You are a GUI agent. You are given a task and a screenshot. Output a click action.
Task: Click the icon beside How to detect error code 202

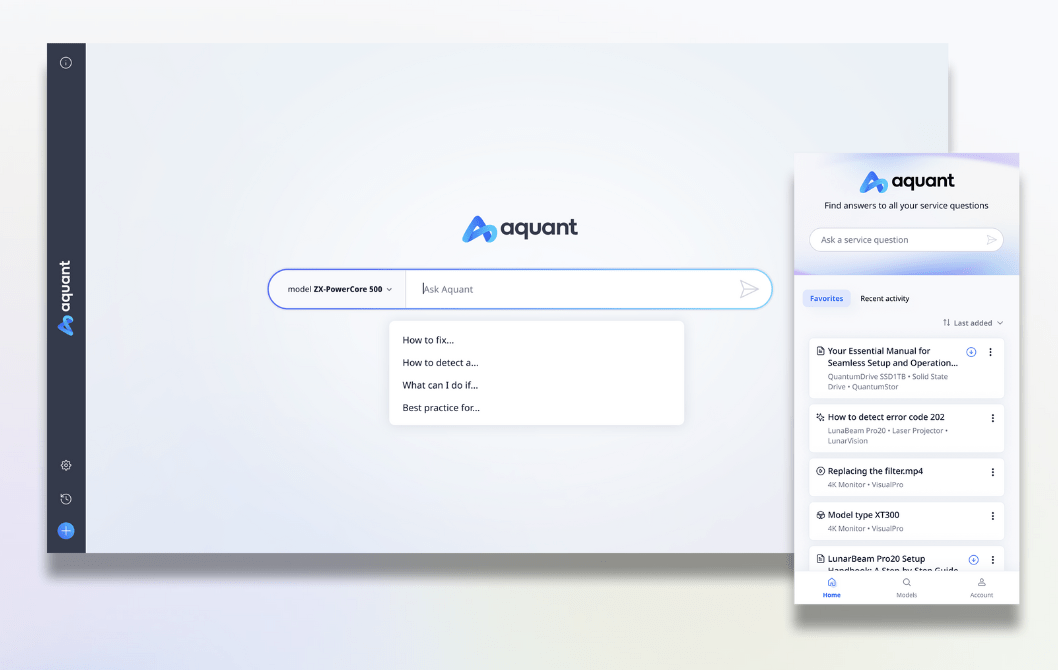[820, 417]
